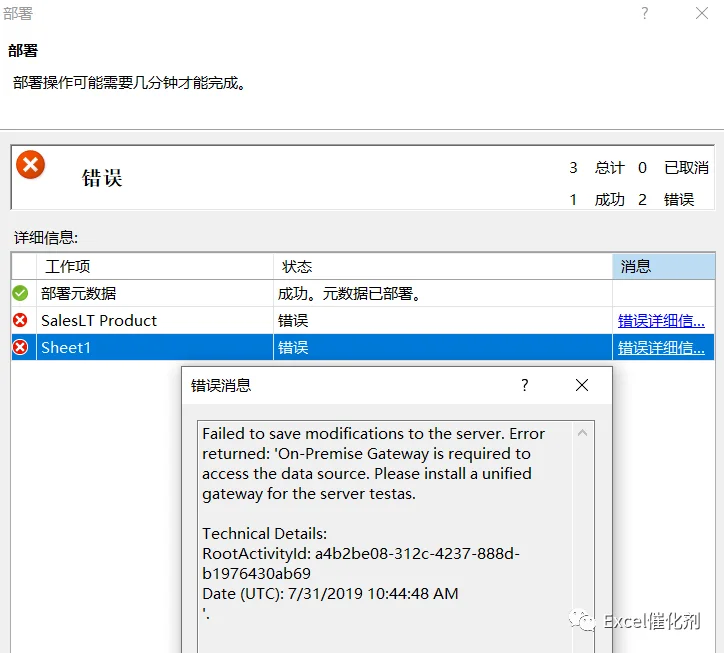
Task: Open error details link for Sheet1 row
Action: [661, 348]
